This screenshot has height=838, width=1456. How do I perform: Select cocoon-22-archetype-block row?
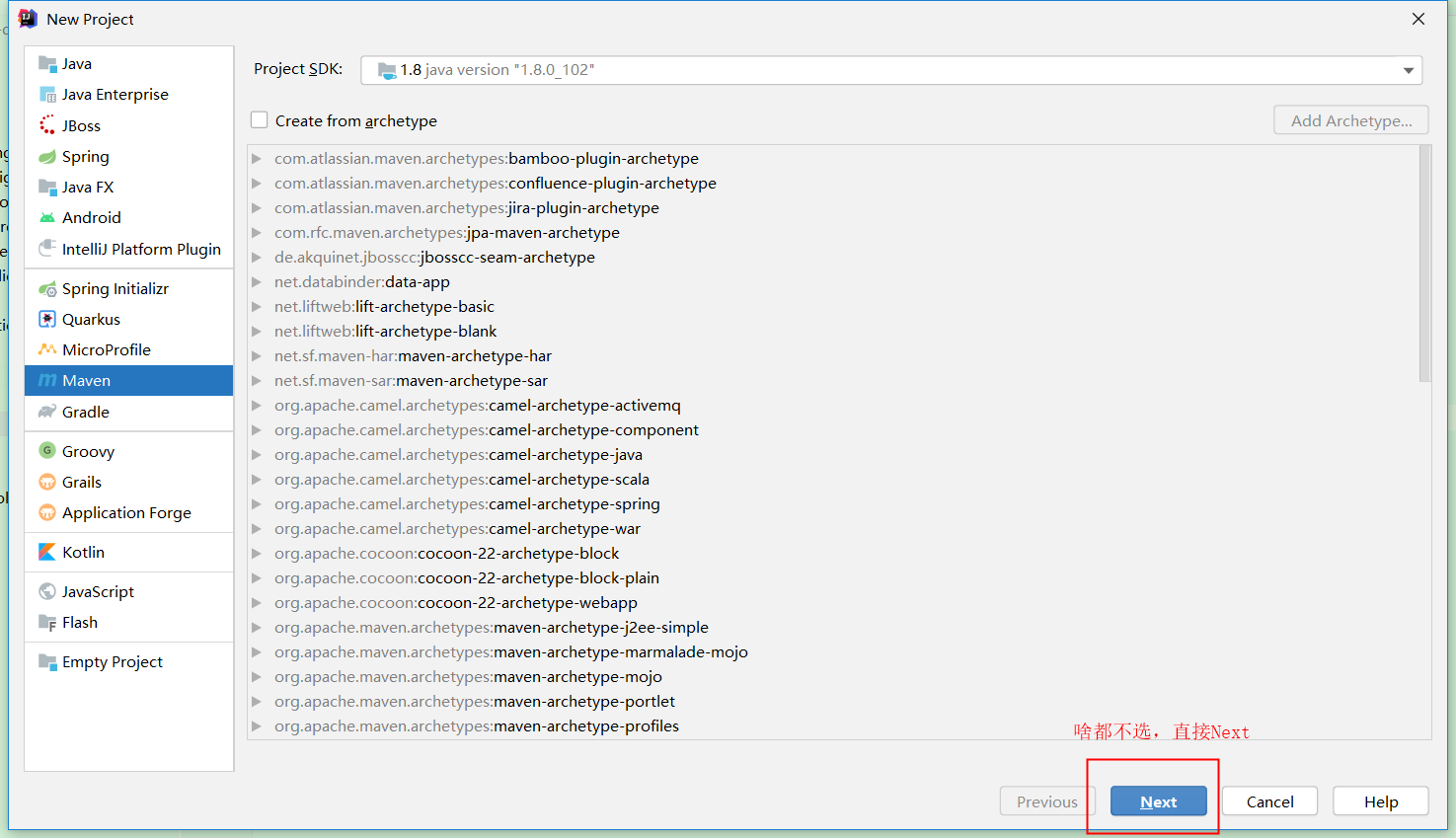[x=832, y=553]
